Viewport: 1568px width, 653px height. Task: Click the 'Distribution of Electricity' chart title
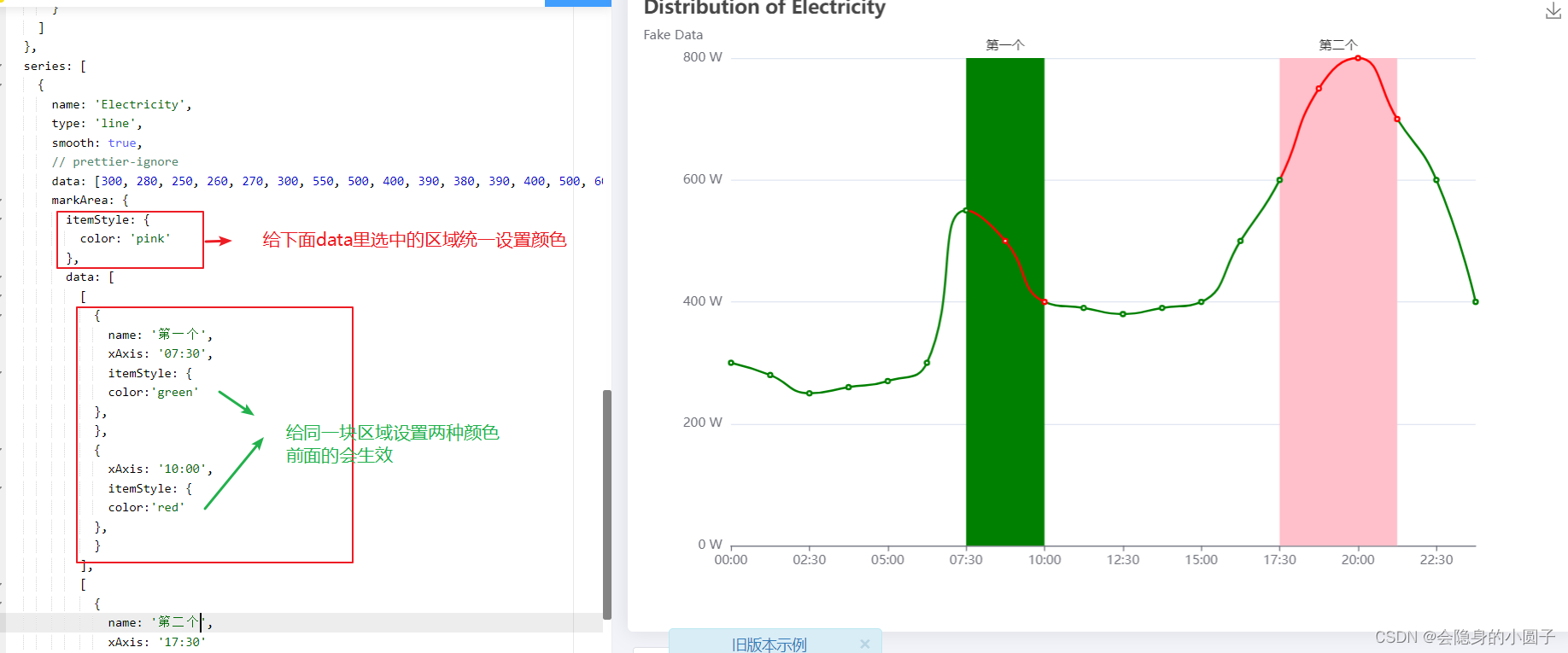pos(764,9)
